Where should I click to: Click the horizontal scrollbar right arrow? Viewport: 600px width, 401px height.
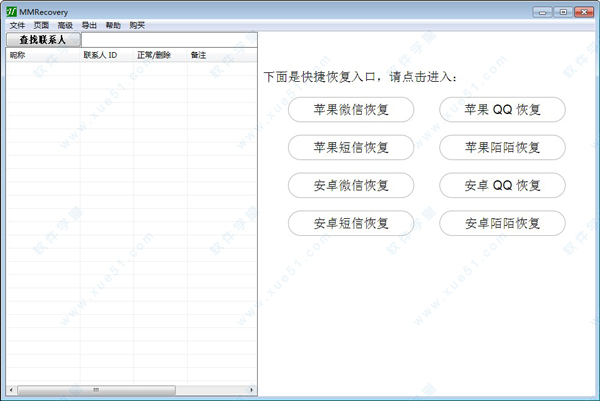pos(251,390)
